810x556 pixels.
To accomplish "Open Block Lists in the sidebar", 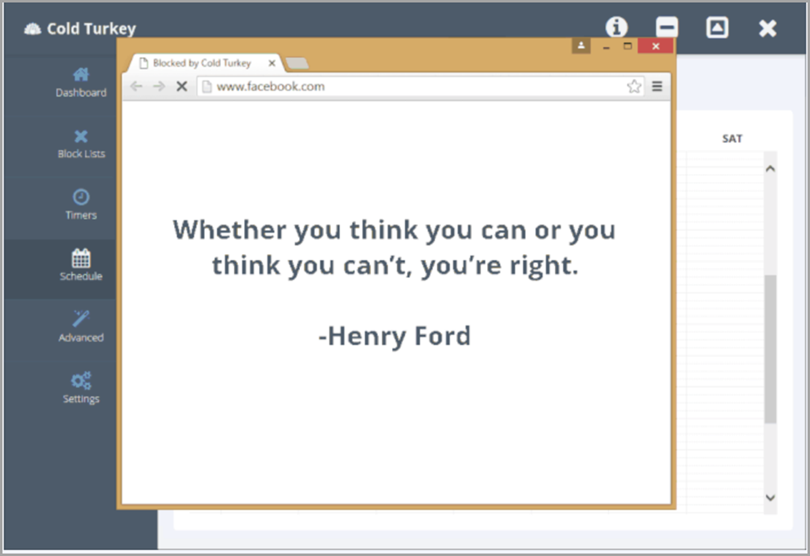I will [81, 144].
